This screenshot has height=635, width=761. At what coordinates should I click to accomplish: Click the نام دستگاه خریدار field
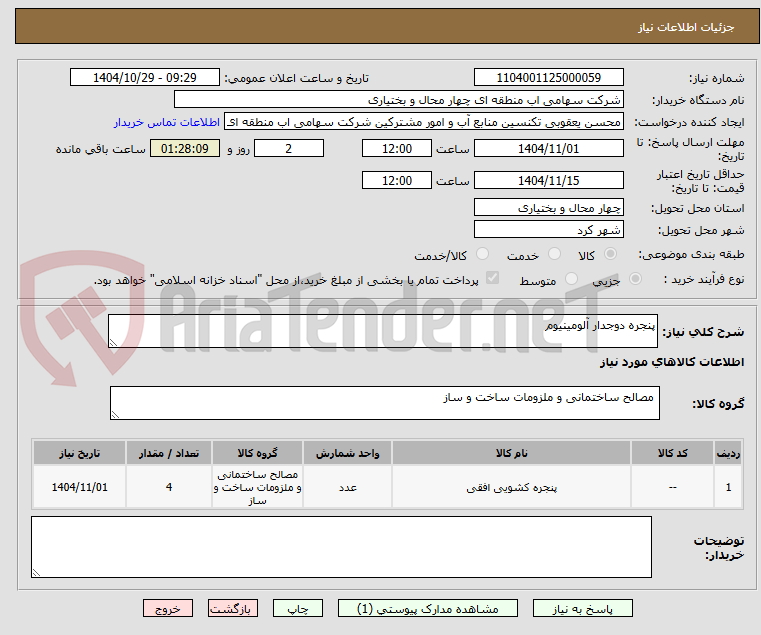click(x=398, y=100)
